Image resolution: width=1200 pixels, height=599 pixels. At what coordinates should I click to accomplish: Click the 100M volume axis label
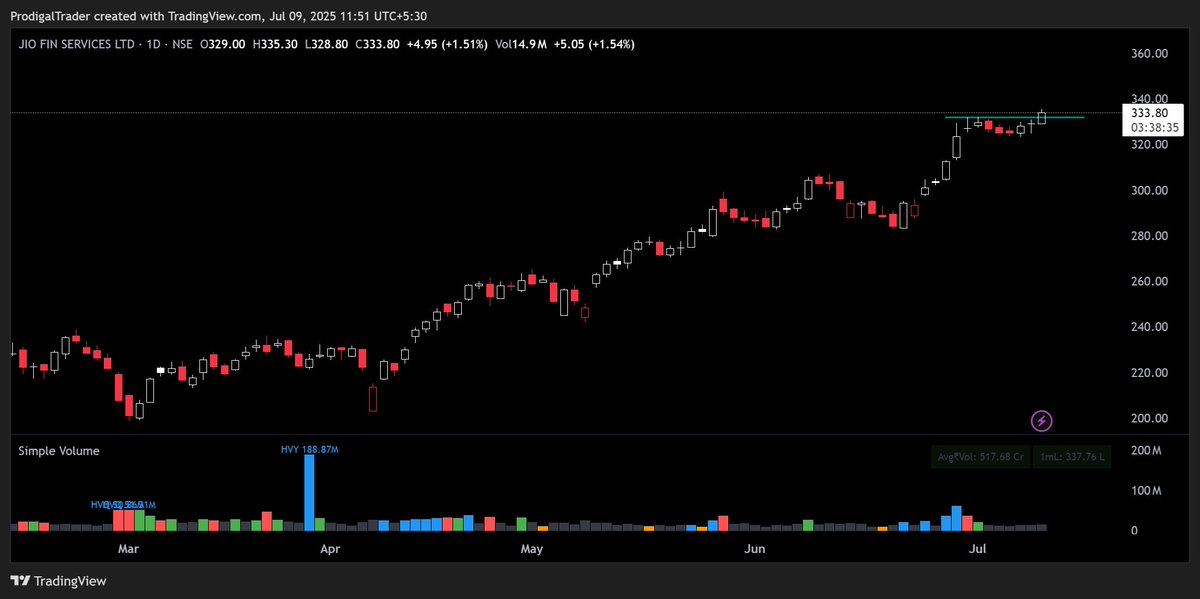click(x=1146, y=491)
